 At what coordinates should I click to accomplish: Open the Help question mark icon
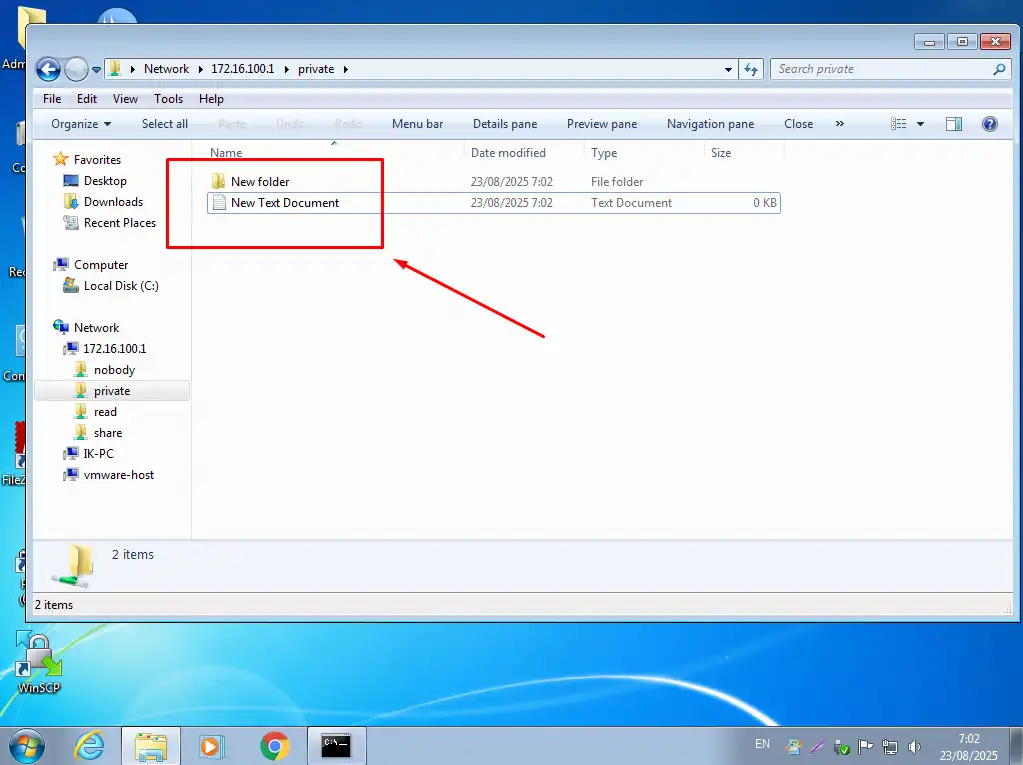pyautogui.click(x=989, y=124)
